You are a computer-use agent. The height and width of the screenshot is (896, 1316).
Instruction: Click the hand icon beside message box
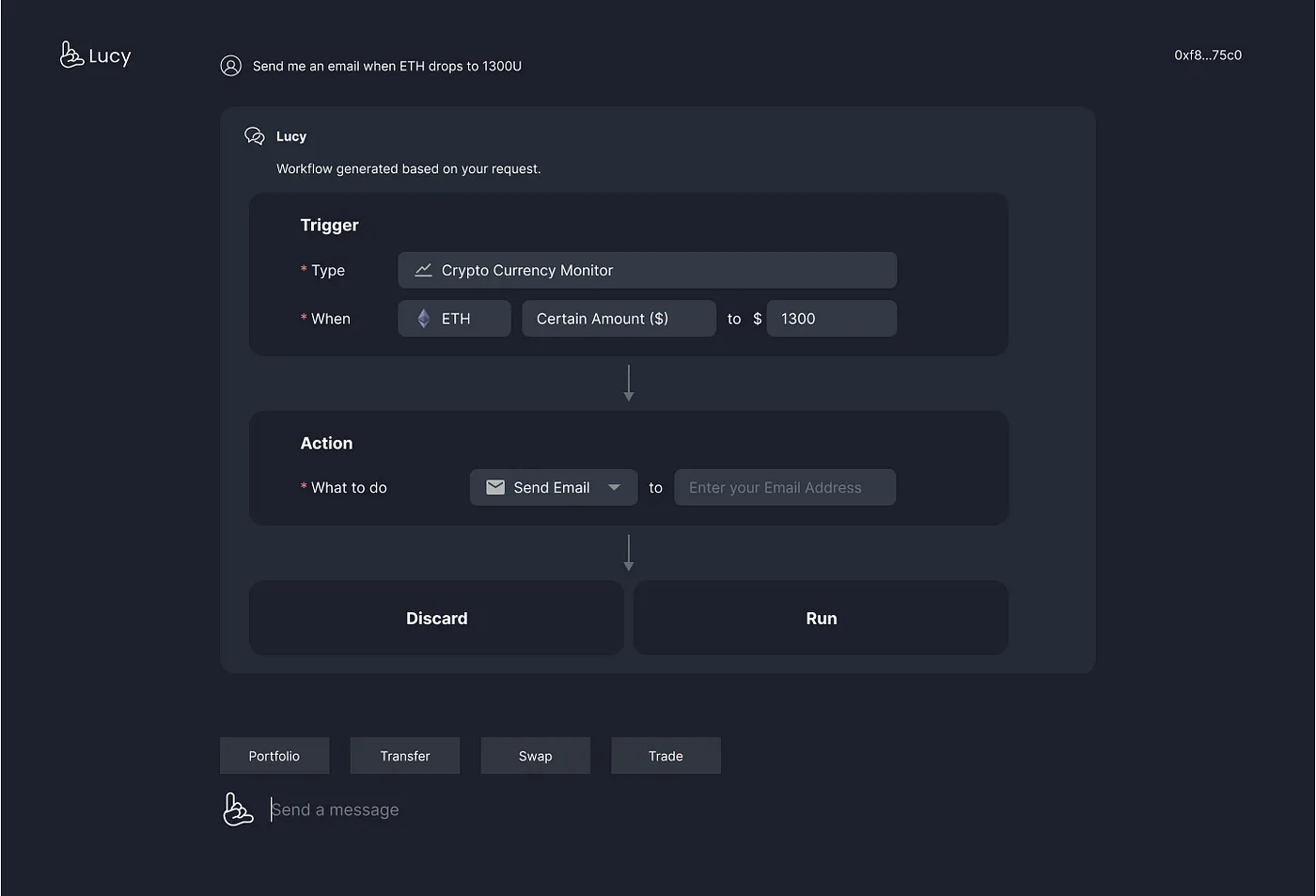(238, 810)
